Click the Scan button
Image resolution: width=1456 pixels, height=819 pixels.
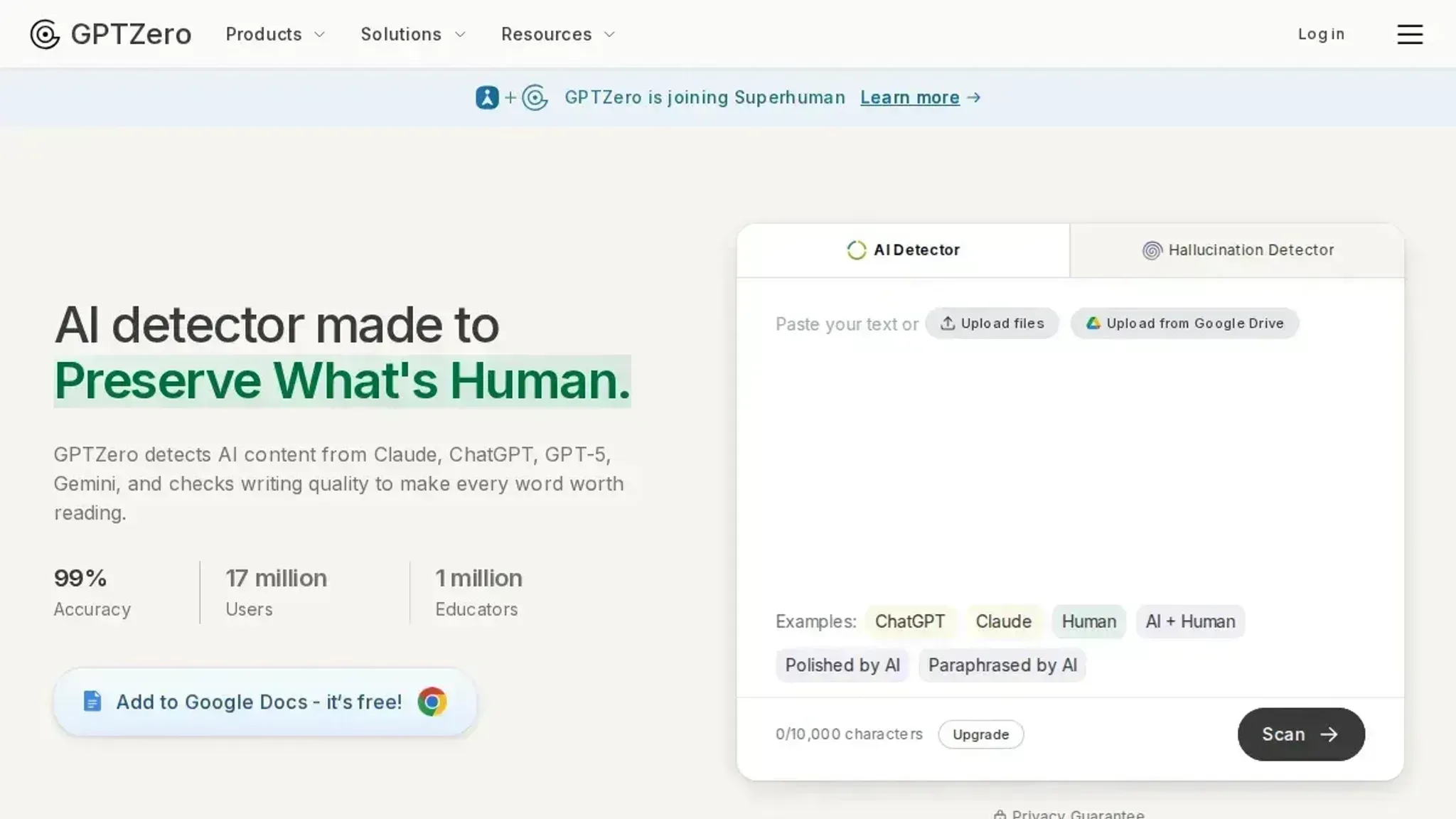point(1301,734)
